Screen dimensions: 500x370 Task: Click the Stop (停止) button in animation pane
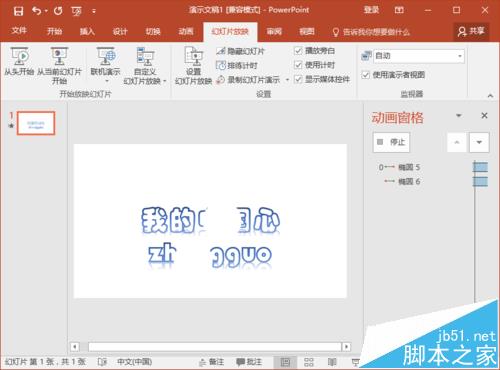[x=391, y=142]
